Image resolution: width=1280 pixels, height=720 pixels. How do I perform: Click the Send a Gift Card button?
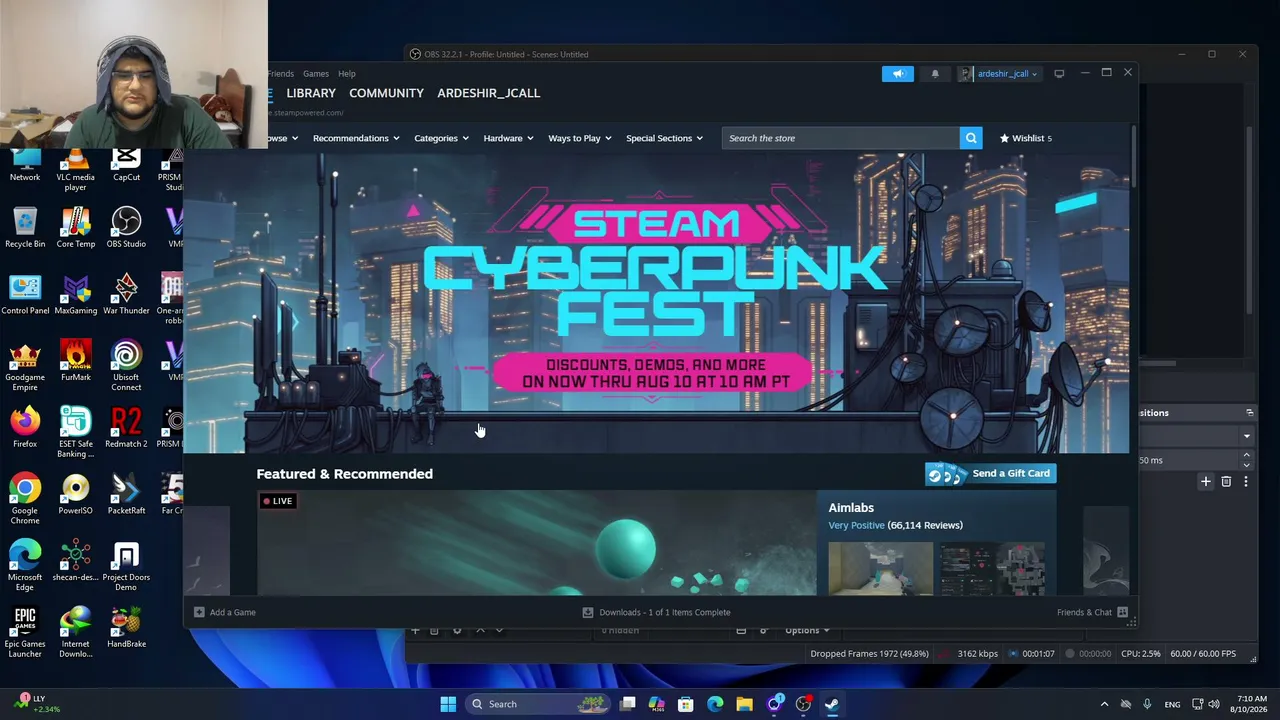click(x=990, y=473)
